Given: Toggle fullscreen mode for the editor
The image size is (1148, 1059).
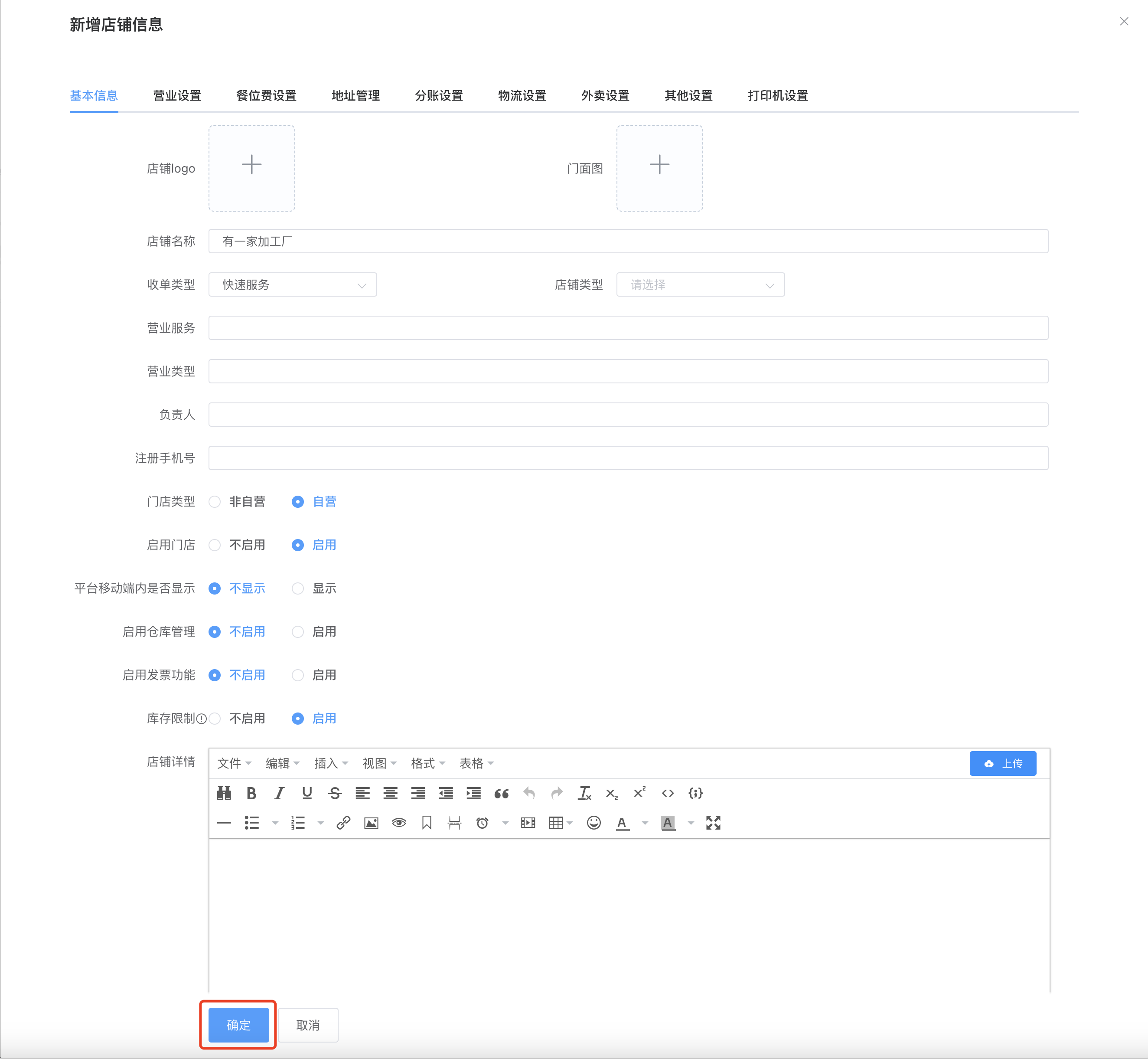Looking at the screenshot, I should (x=713, y=823).
